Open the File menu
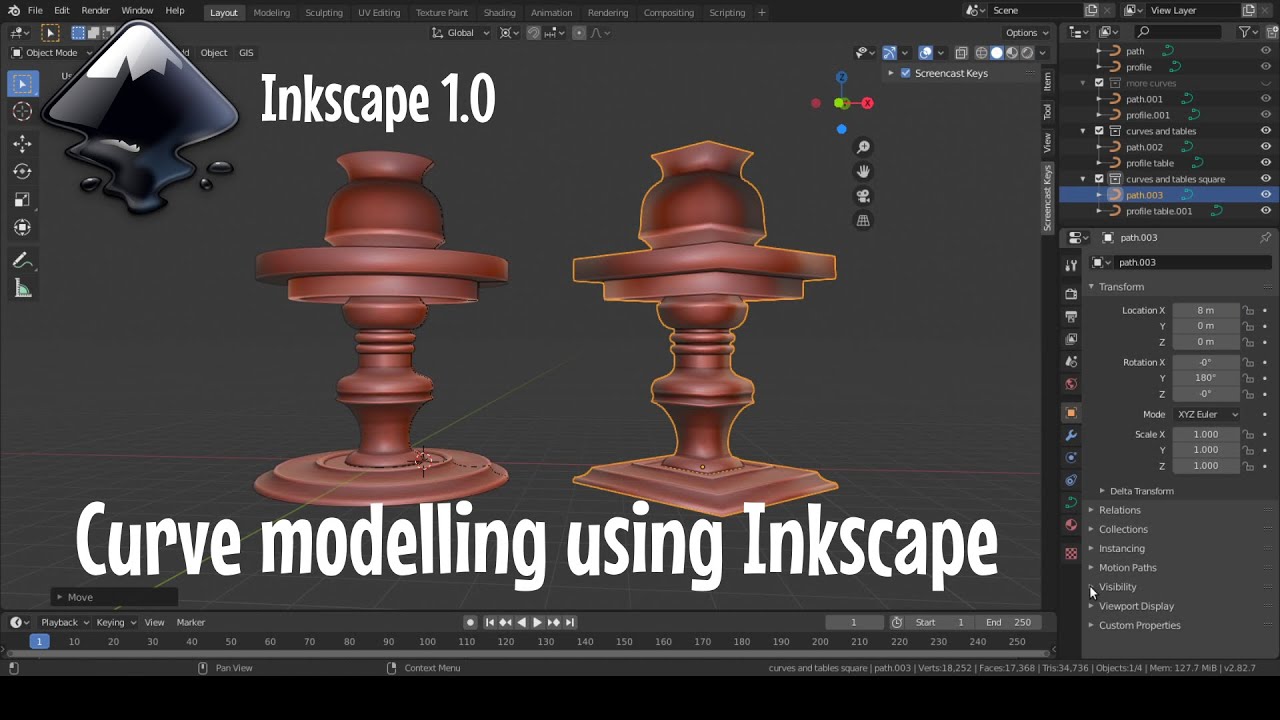The height and width of the screenshot is (720, 1280). click(35, 11)
